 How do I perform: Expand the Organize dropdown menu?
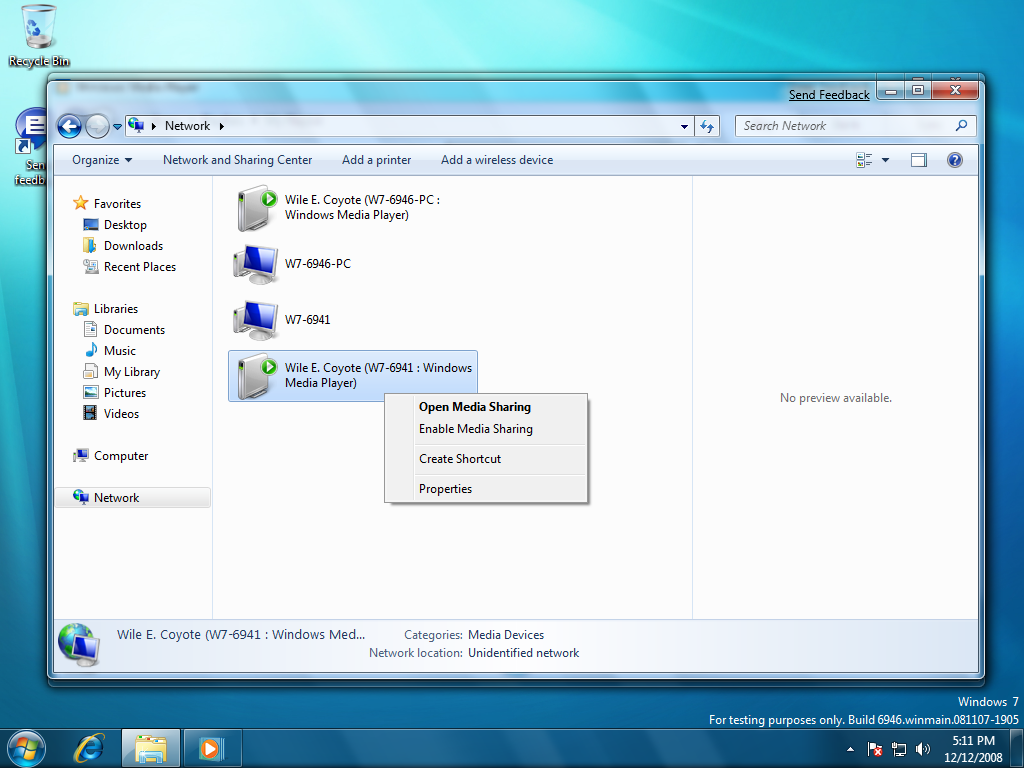[x=102, y=160]
